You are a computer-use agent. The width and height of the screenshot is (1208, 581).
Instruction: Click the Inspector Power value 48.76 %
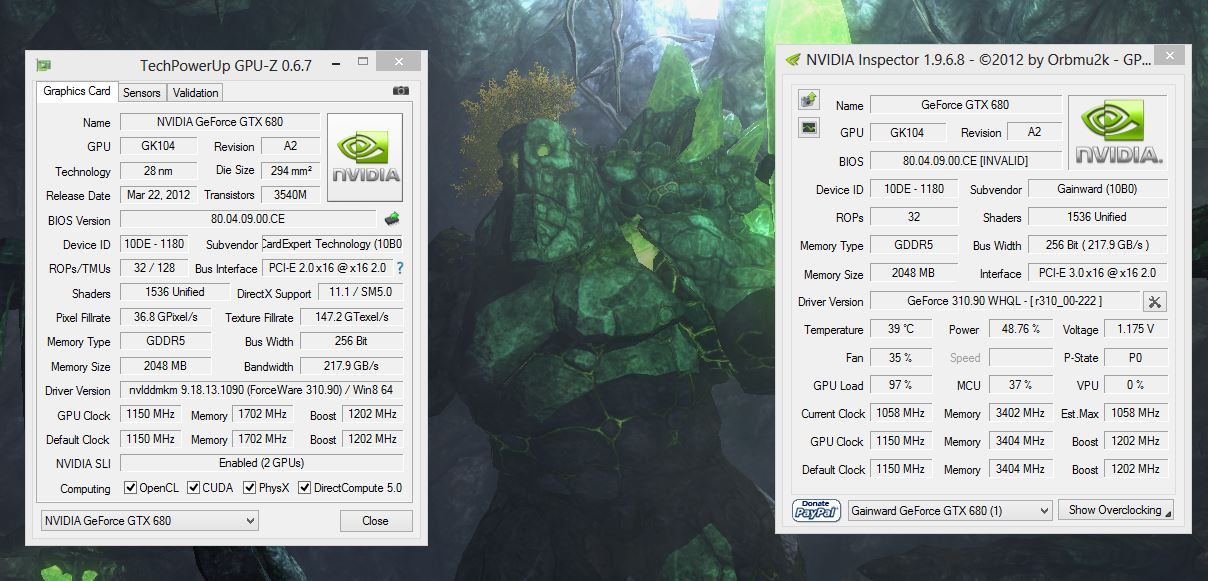coord(1021,329)
